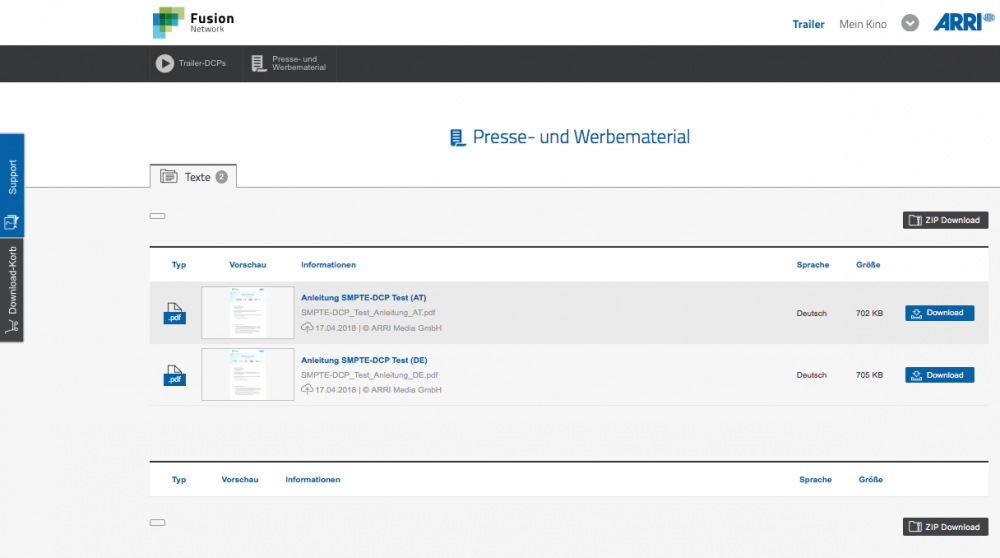The height and width of the screenshot is (558, 1000).
Task: Click the Fusion Network logo
Action: 193,22
